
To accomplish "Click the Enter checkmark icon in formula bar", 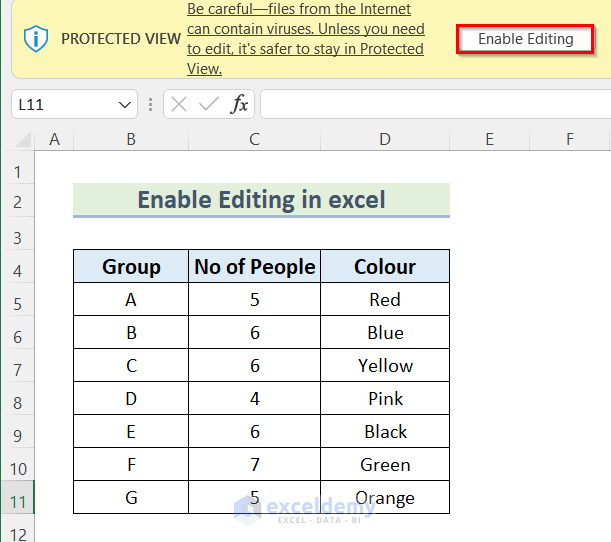I will (209, 104).
